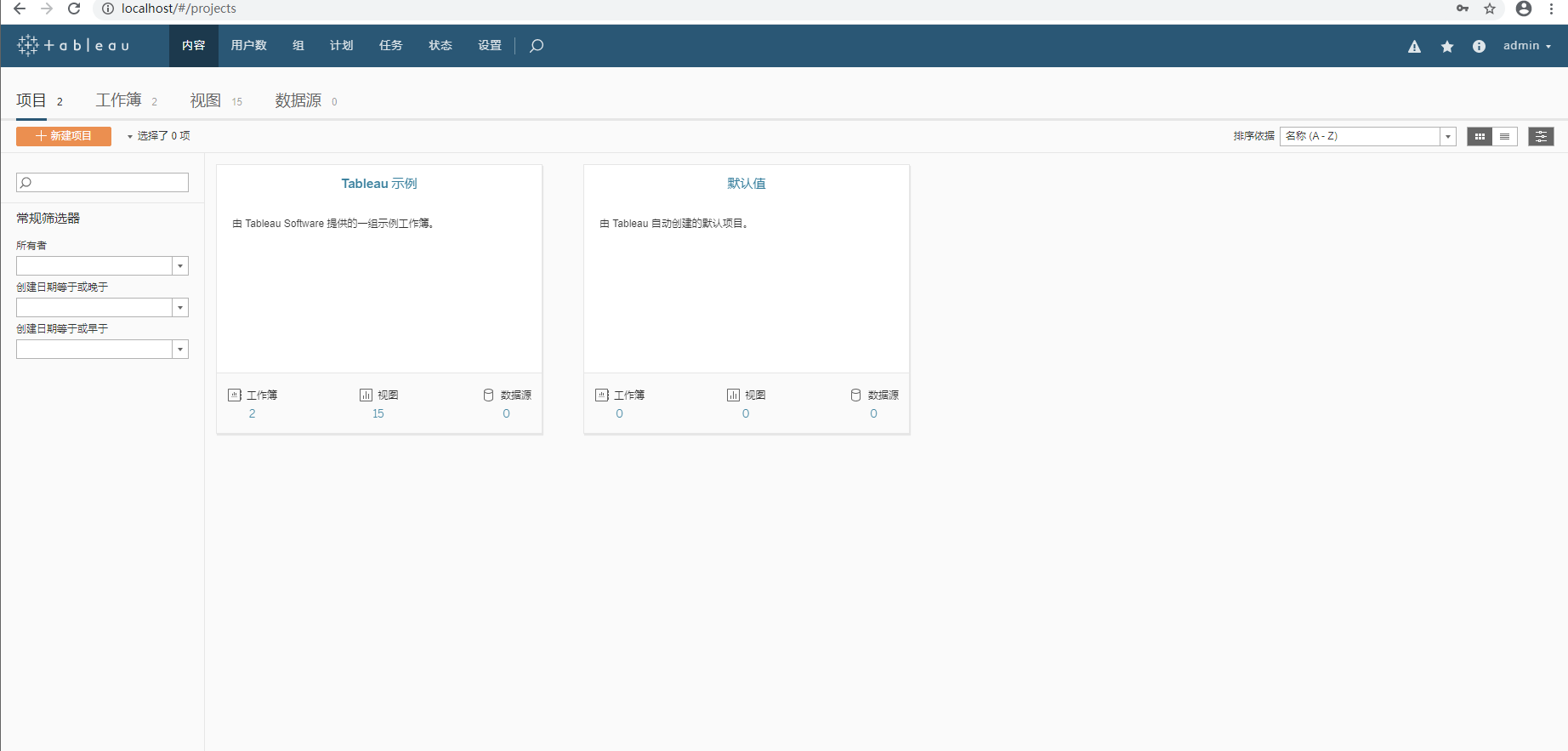Open the 用户数 navigation item
This screenshot has height=751, width=1568.
click(x=249, y=46)
